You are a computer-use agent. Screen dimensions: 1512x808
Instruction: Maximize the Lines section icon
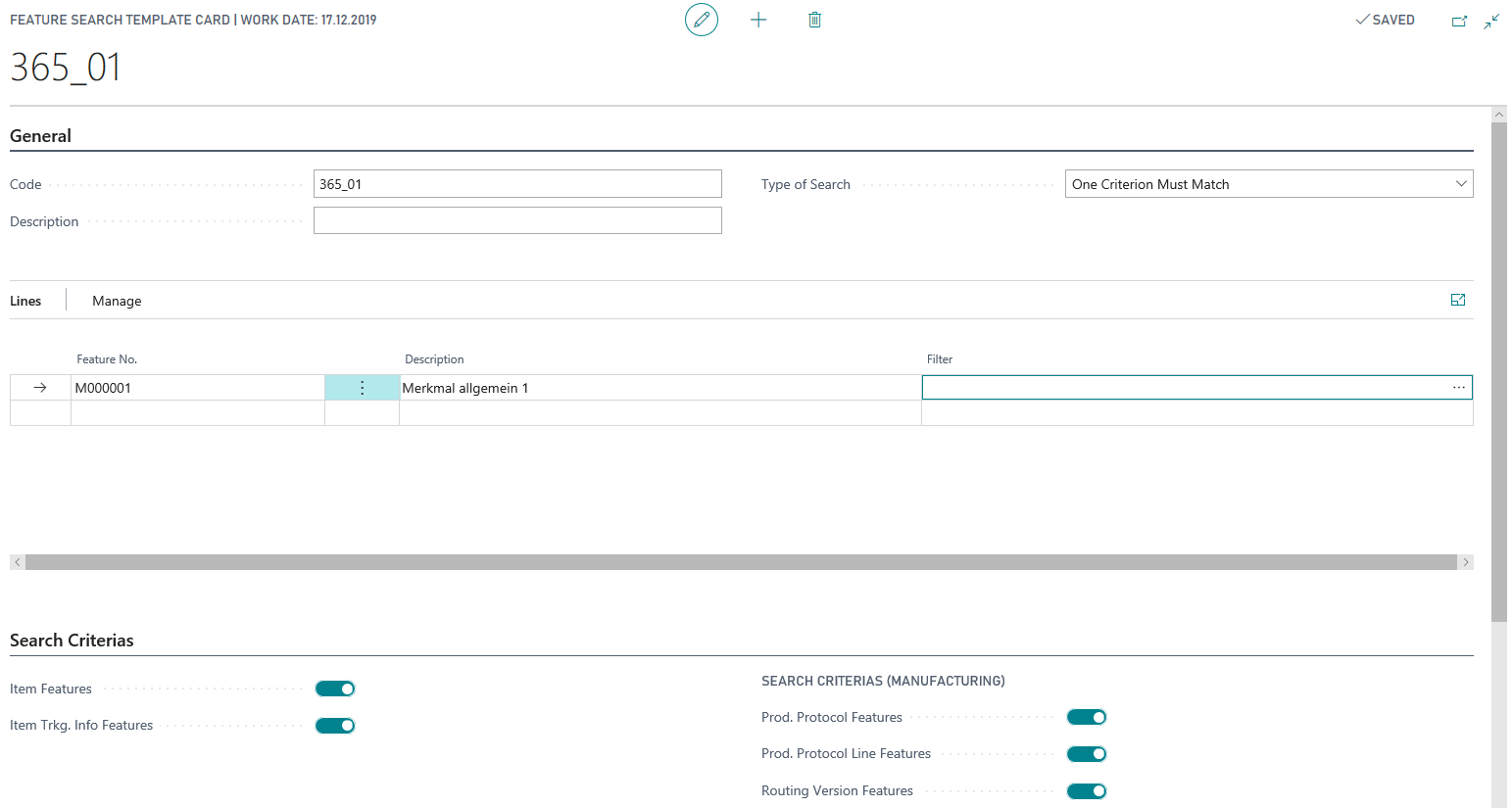click(1458, 300)
